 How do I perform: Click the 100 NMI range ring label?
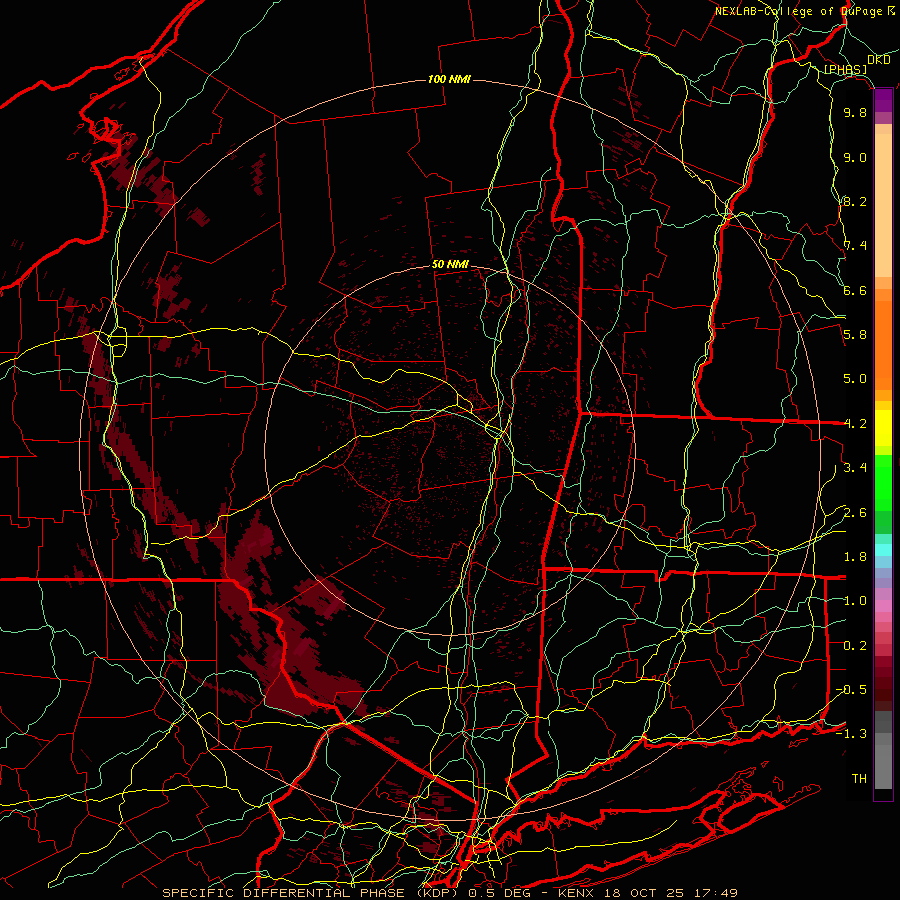point(449,79)
